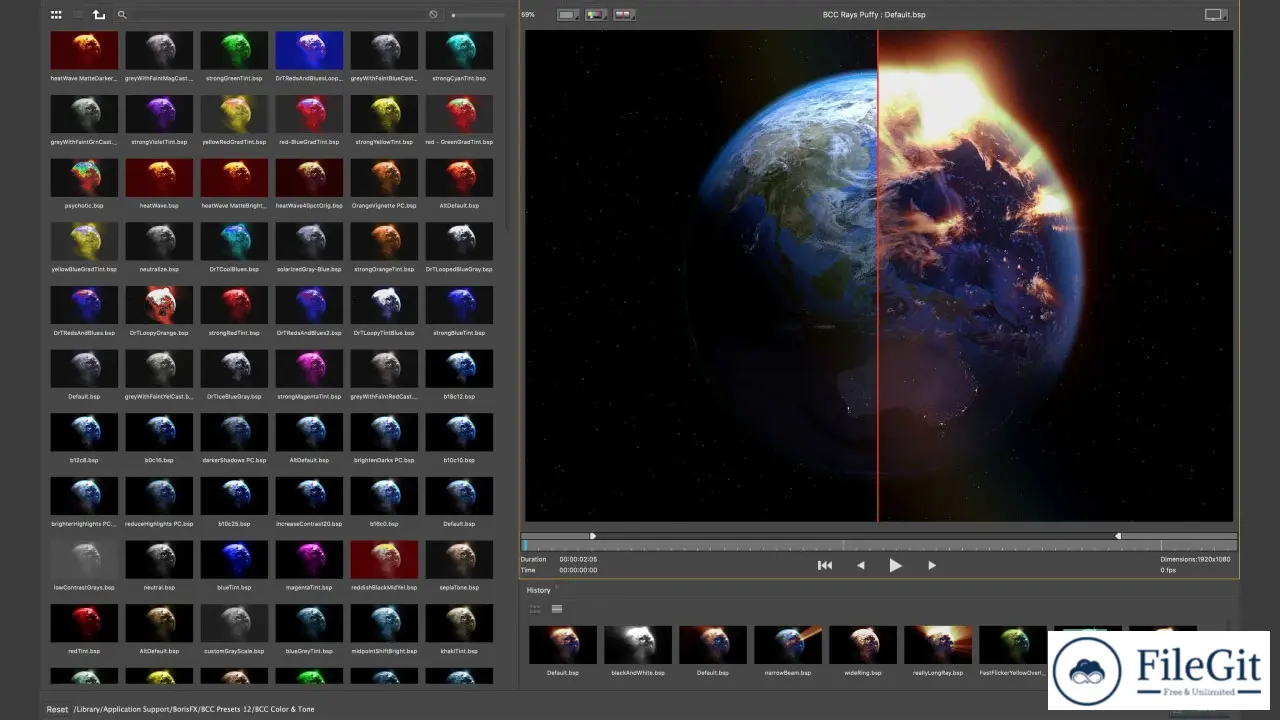1280x720 pixels.
Task: Select the strongMagentaTint.bsp preset thumbnail
Action: click(309, 369)
